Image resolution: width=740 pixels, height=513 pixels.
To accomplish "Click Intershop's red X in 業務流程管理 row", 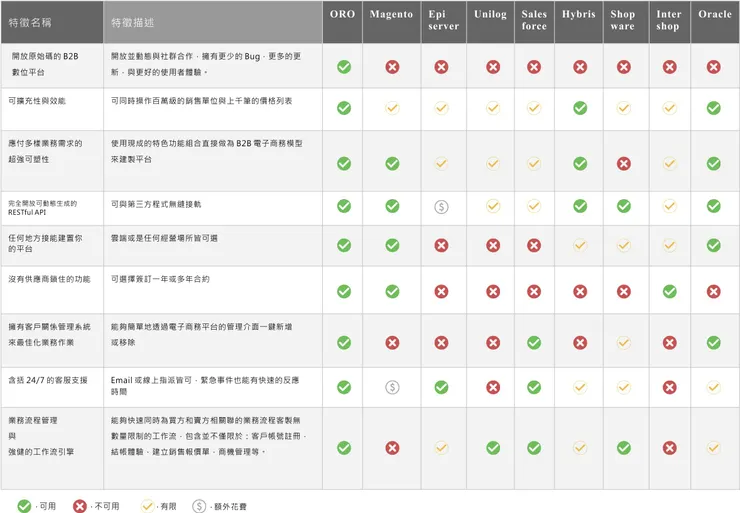I will click(669, 448).
